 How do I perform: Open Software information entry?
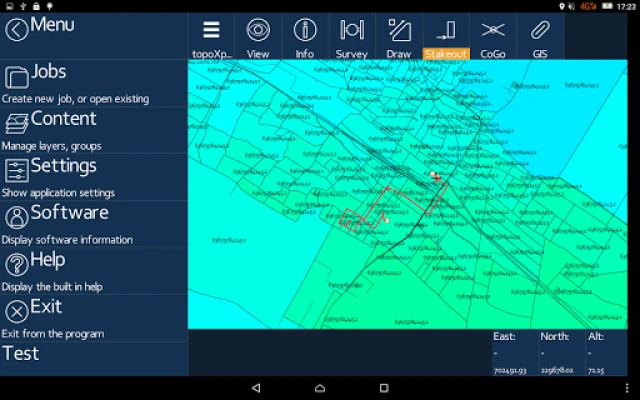coord(94,224)
